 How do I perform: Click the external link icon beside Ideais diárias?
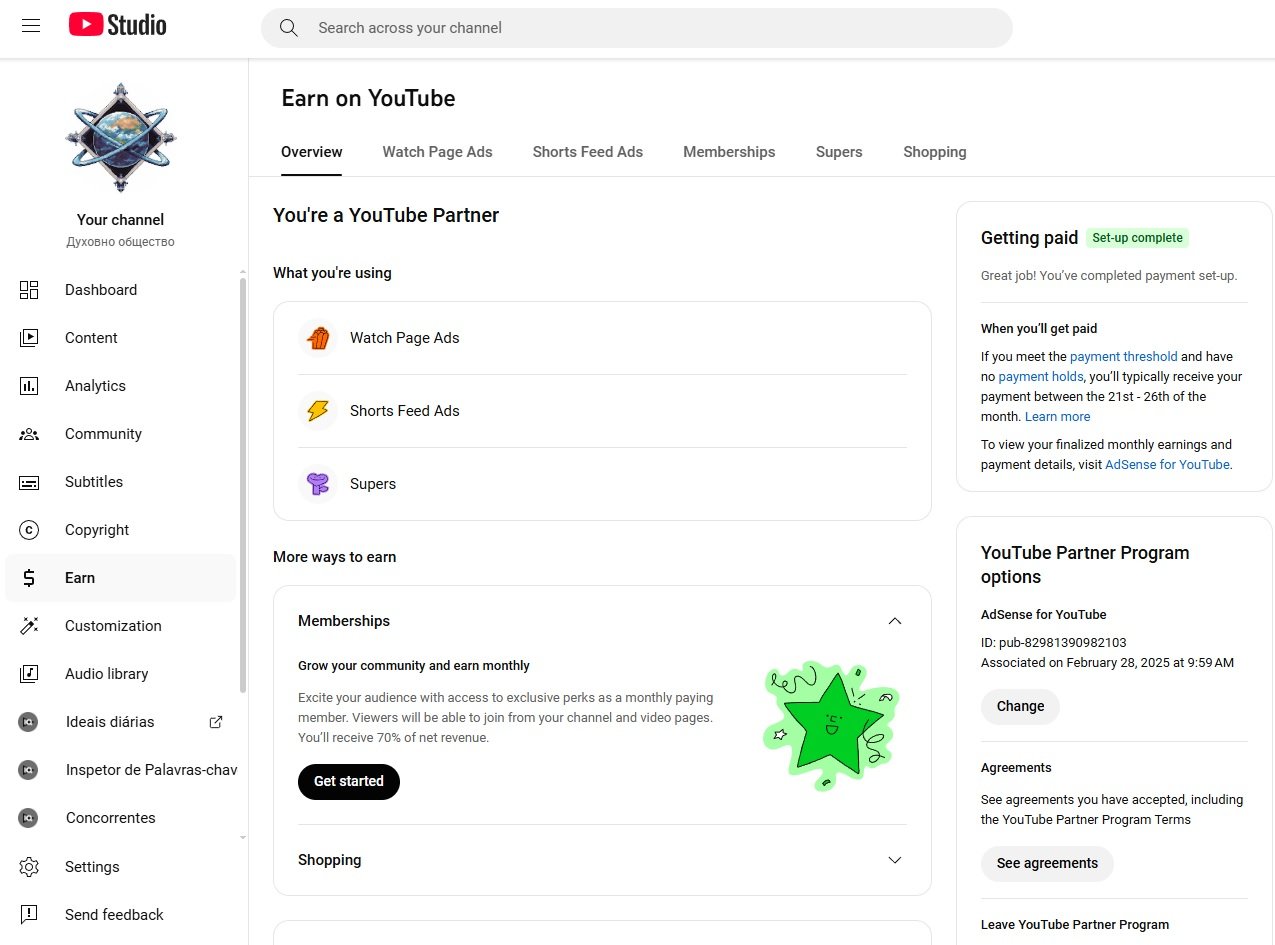click(x=215, y=722)
